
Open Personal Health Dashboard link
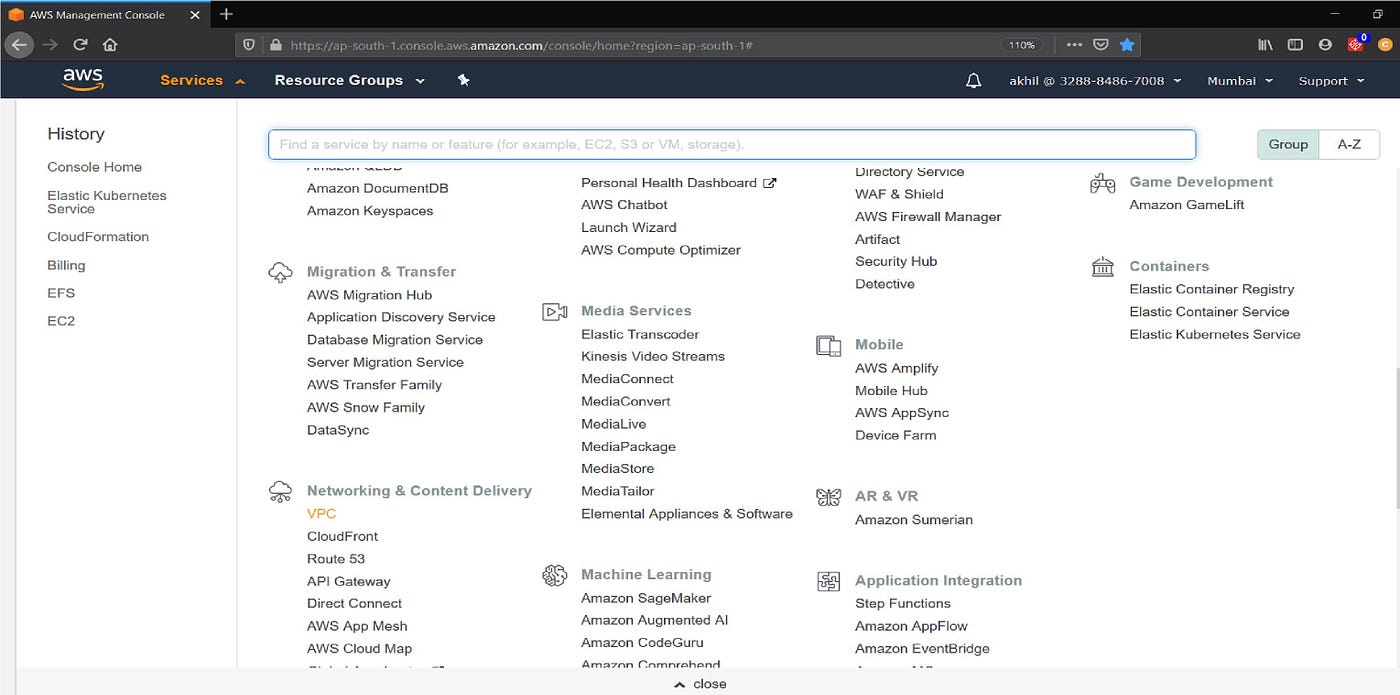678,183
